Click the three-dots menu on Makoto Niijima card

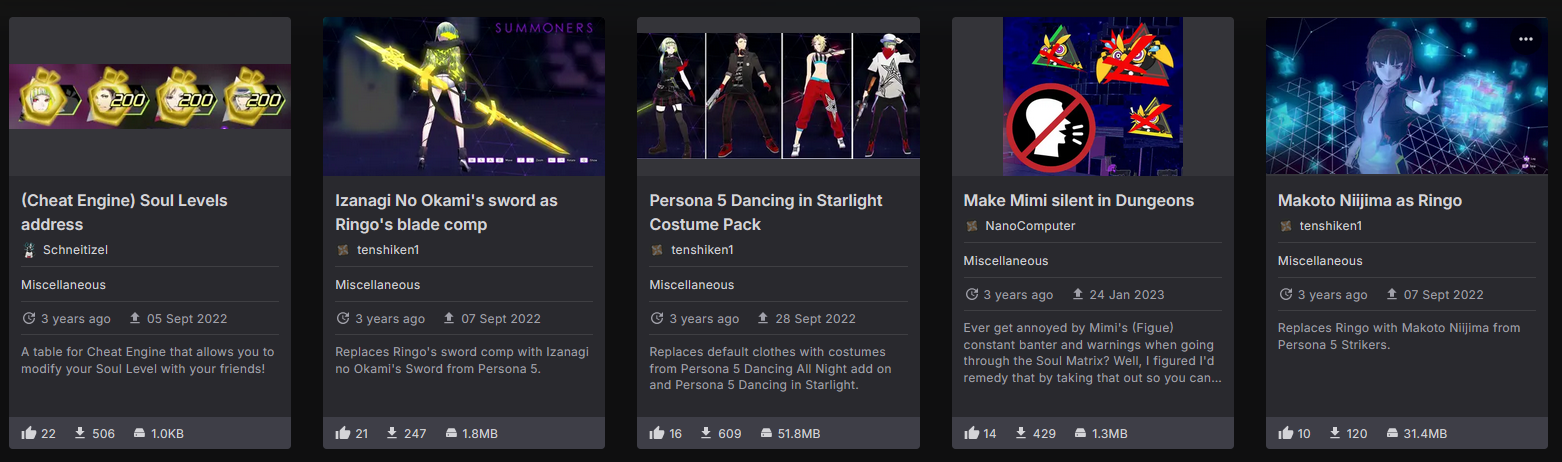click(1525, 39)
